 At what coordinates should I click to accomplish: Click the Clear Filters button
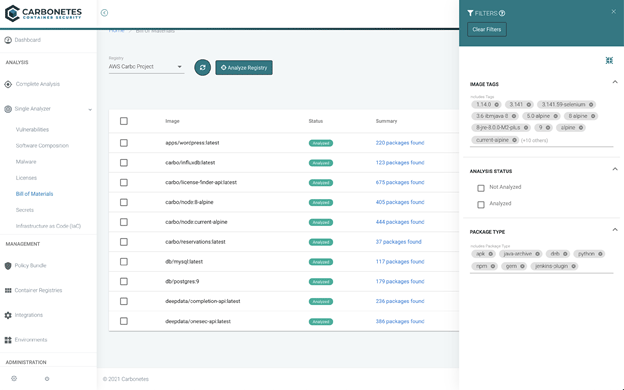(487, 29)
